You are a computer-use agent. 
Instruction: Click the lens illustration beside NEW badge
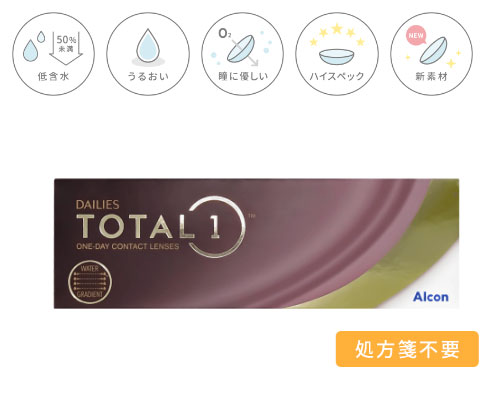(x=433, y=50)
